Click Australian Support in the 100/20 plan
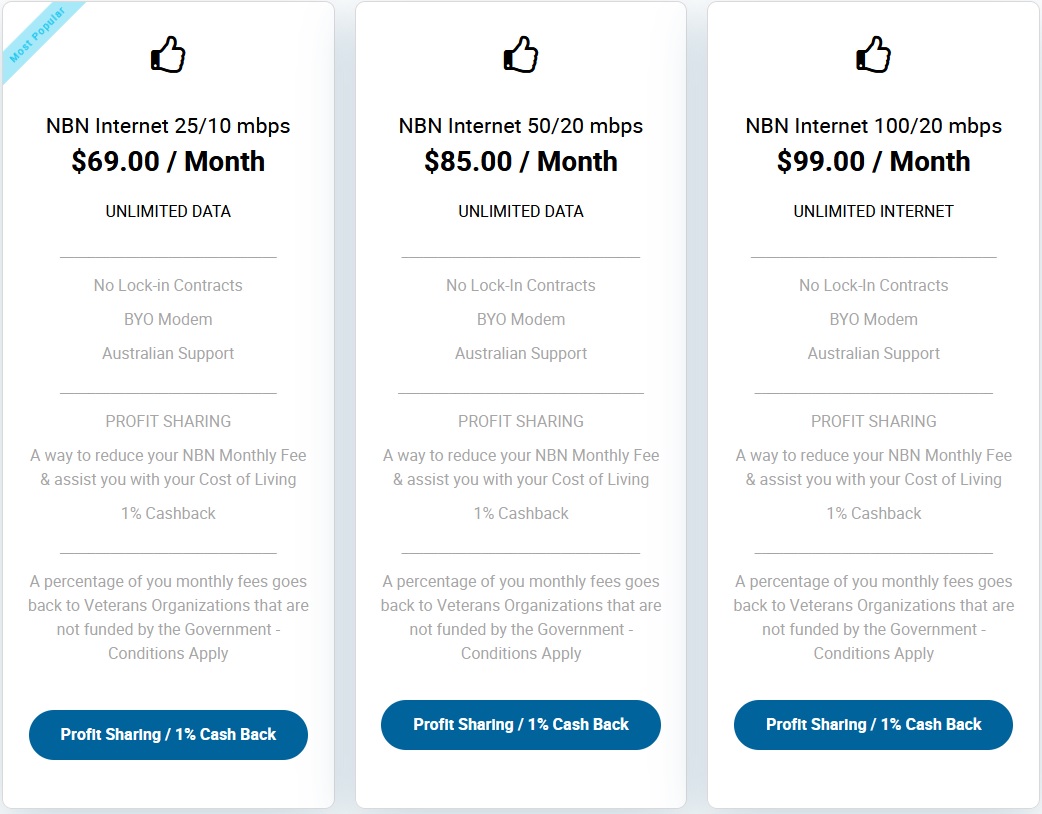Screen dimensions: 1042x814 pyautogui.click(x=873, y=354)
